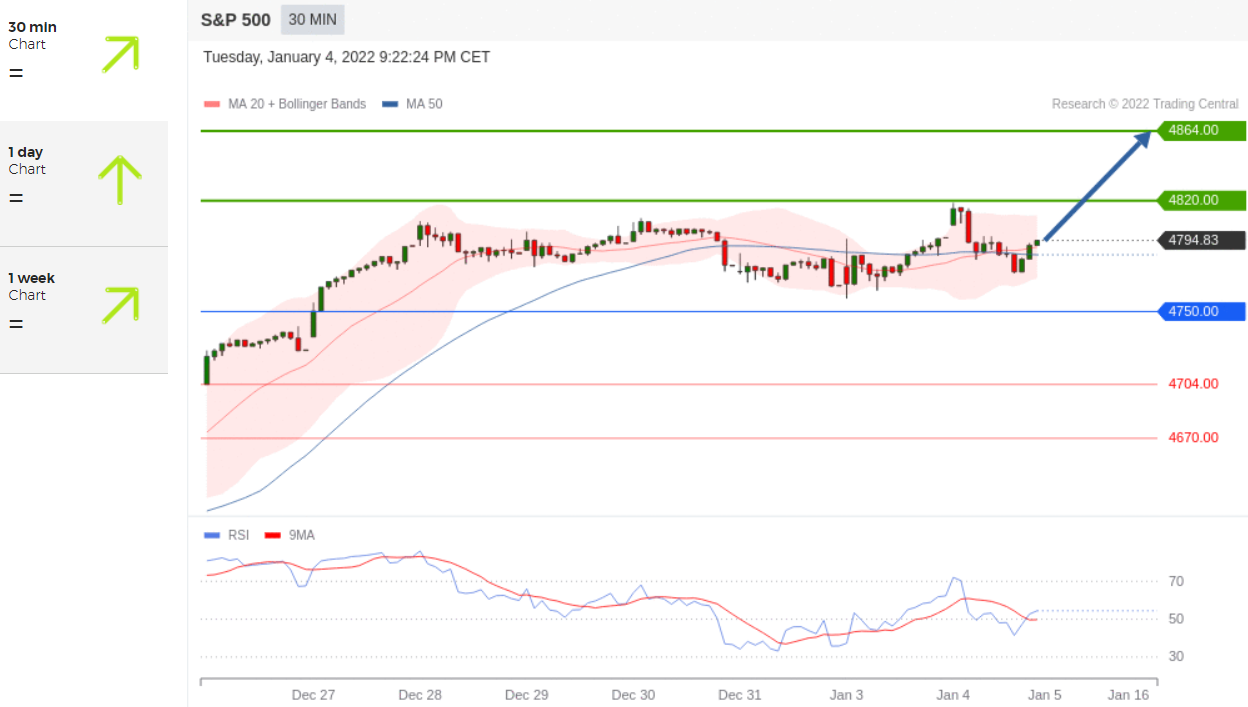Click the Jan 16 date axis label
Image resolution: width=1248 pixels, height=707 pixels.
click(x=1128, y=695)
